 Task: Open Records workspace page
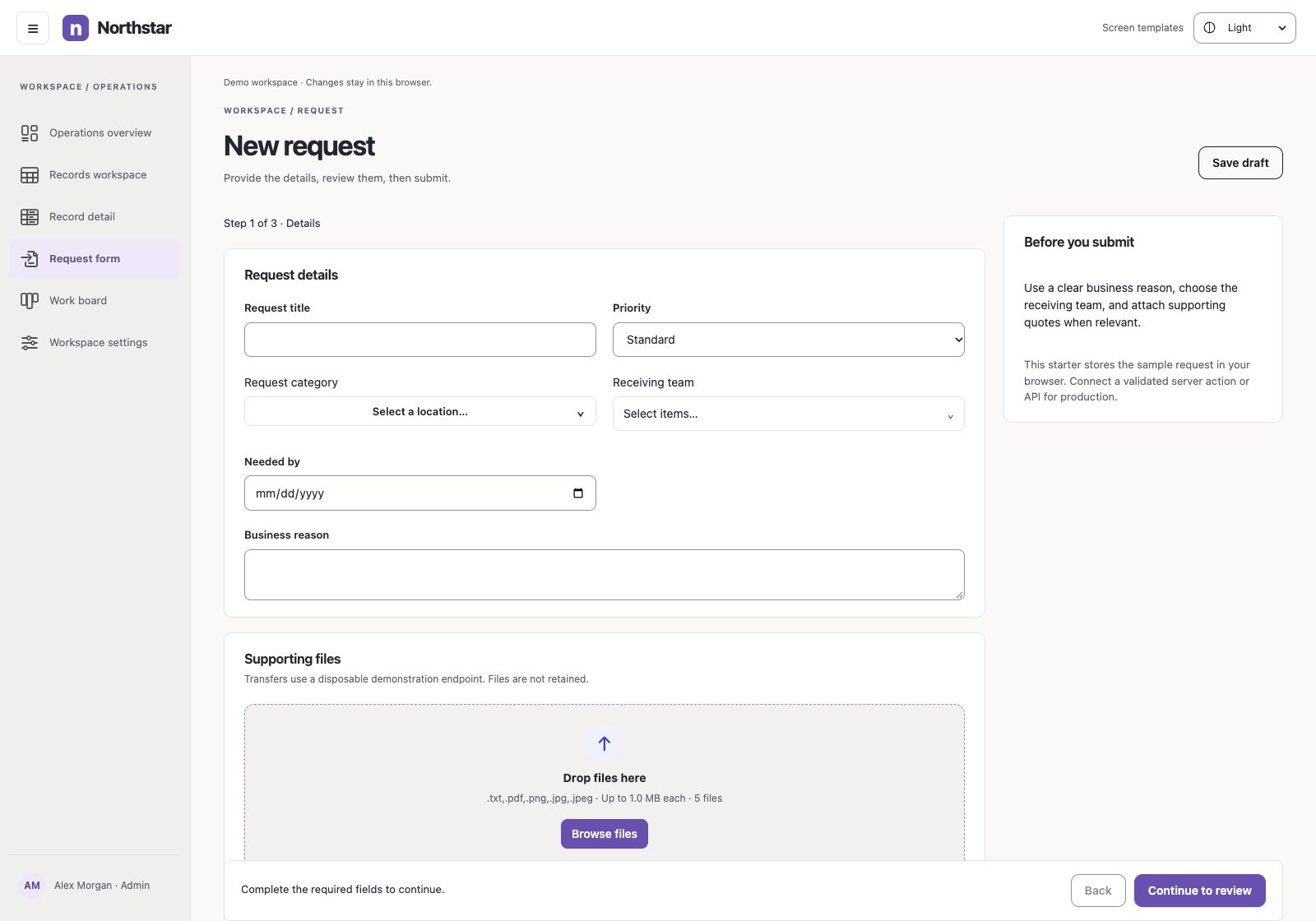(95, 175)
